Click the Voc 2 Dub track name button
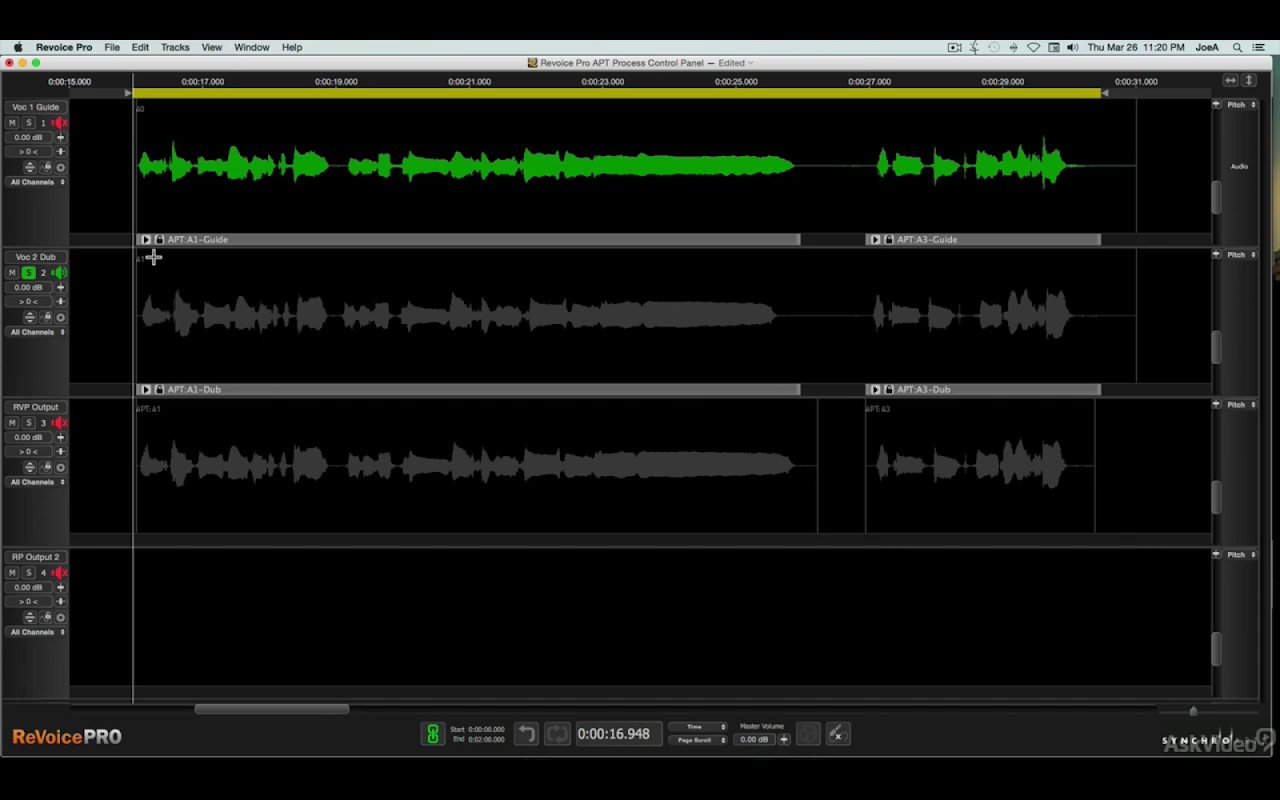Viewport: 1280px width, 800px height. click(36, 257)
